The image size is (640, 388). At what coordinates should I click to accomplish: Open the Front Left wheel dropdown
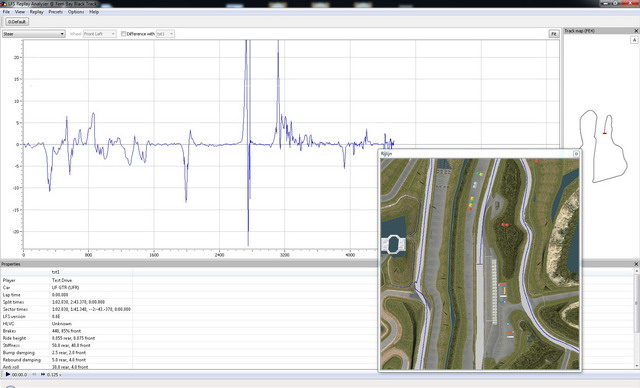pos(100,34)
